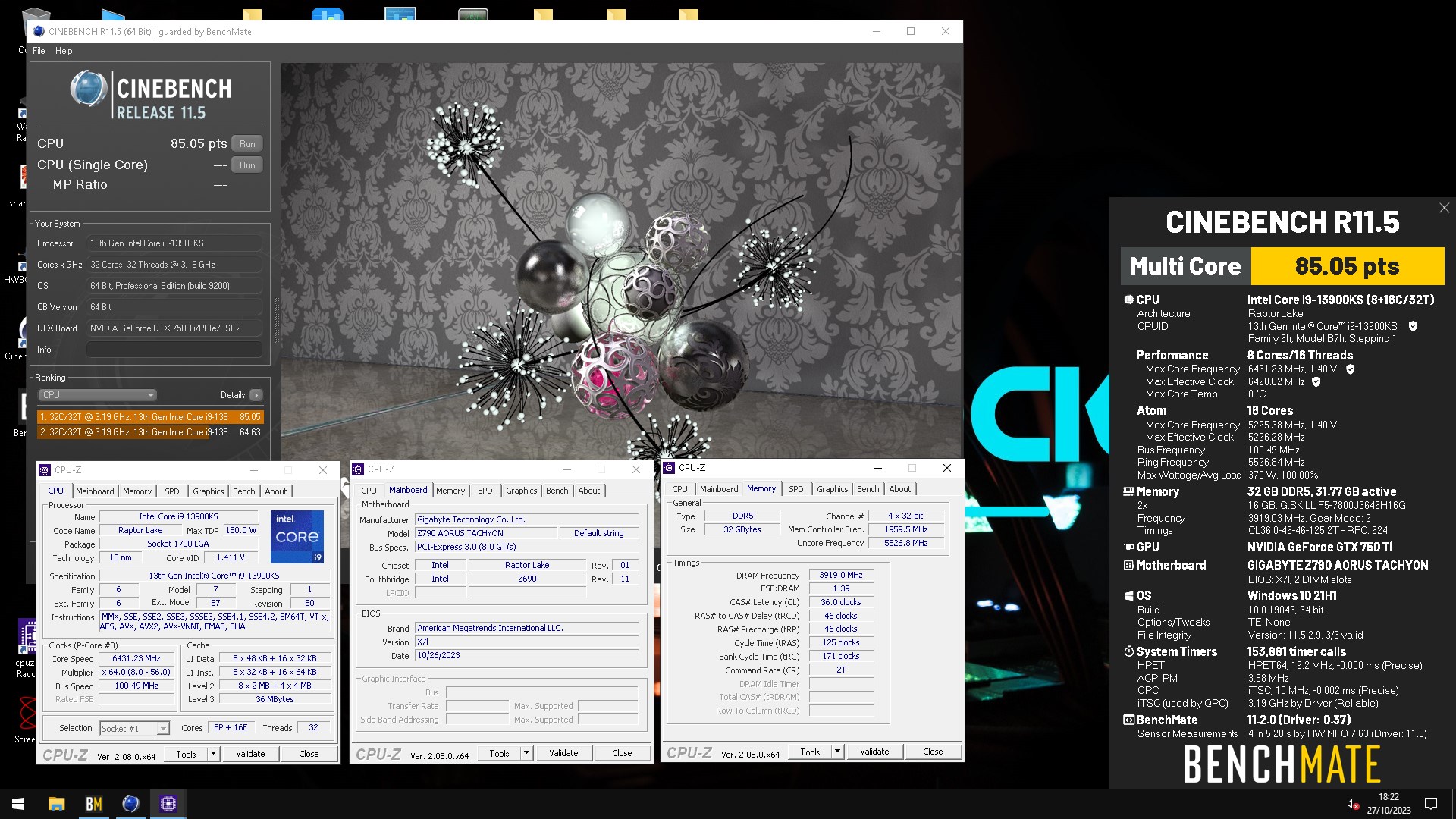The image size is (1456, 819).
Task: Click shield icon next to Max Effective Clock
Action: pos(1316,382)
